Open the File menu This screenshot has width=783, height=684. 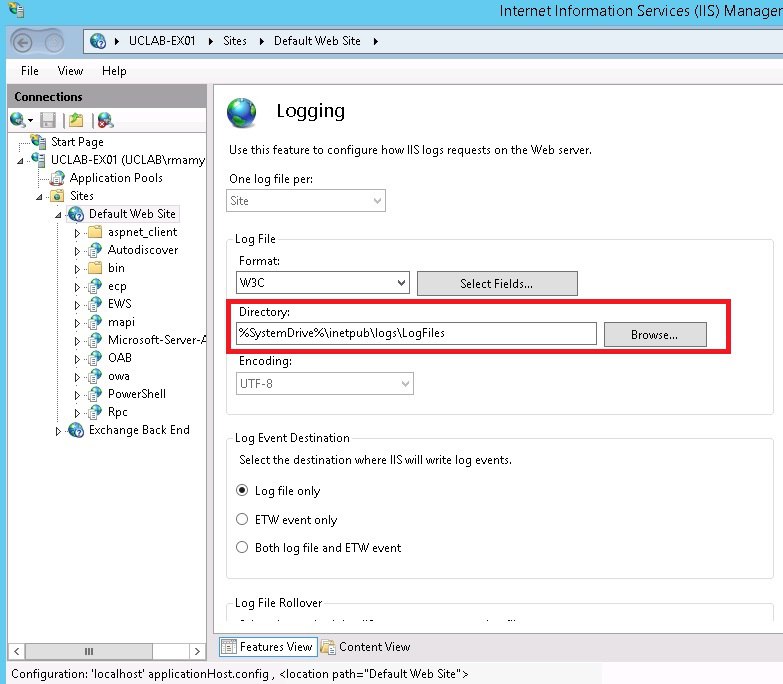30,71
